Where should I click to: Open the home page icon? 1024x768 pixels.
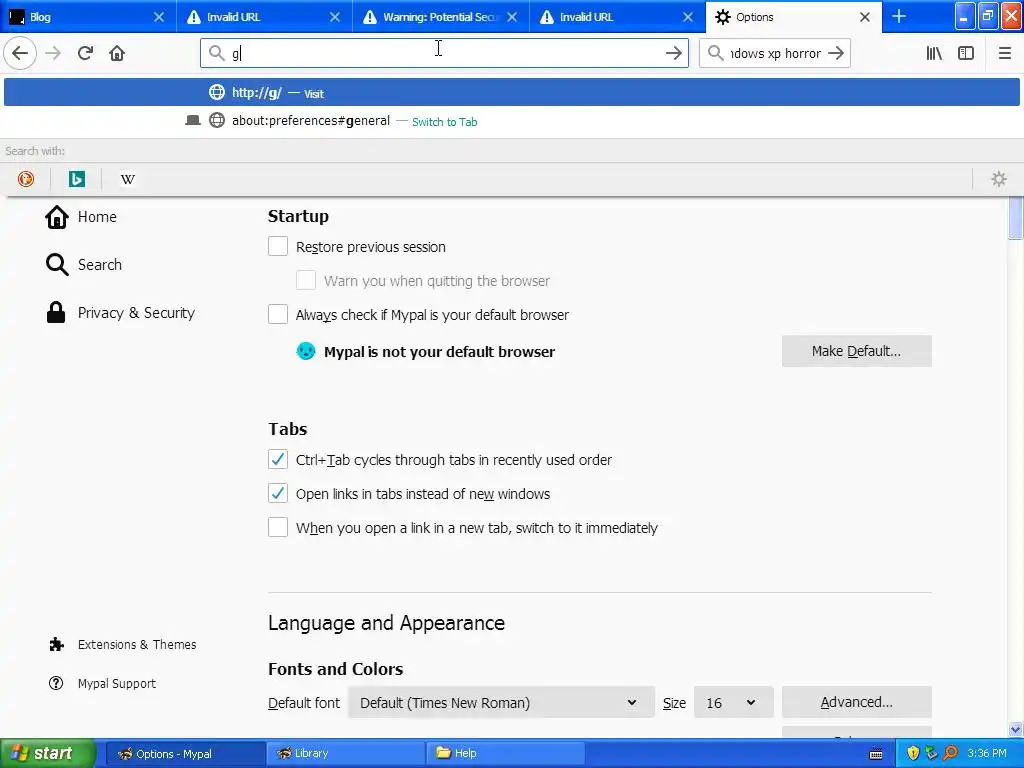click(117, 53)
